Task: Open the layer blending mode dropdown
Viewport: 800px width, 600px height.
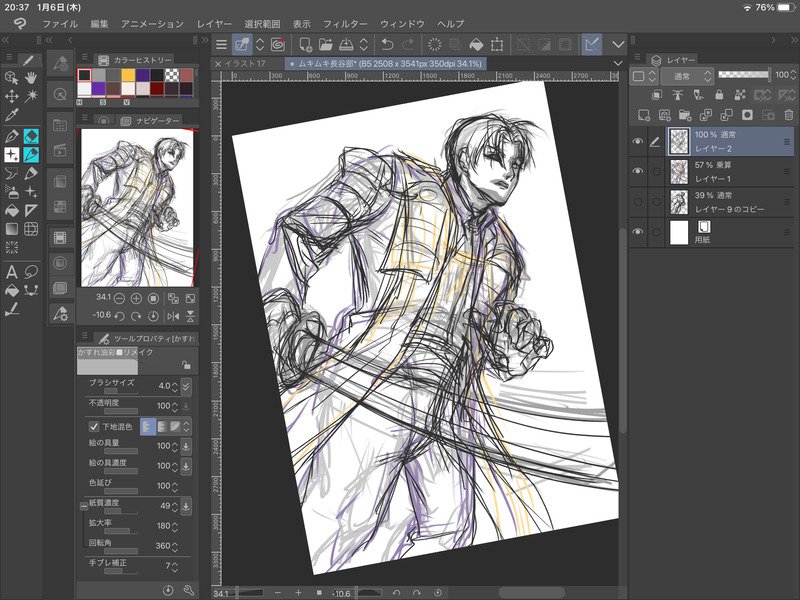Action: 687,75
